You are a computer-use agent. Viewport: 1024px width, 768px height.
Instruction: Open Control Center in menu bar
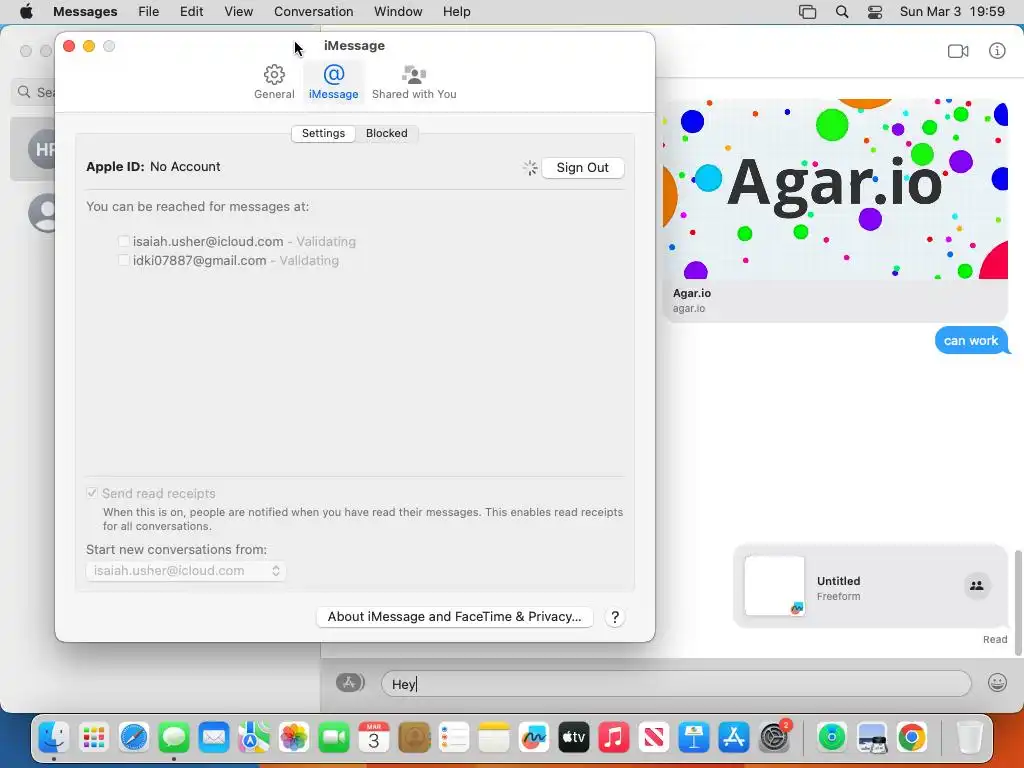pos(874,12)
